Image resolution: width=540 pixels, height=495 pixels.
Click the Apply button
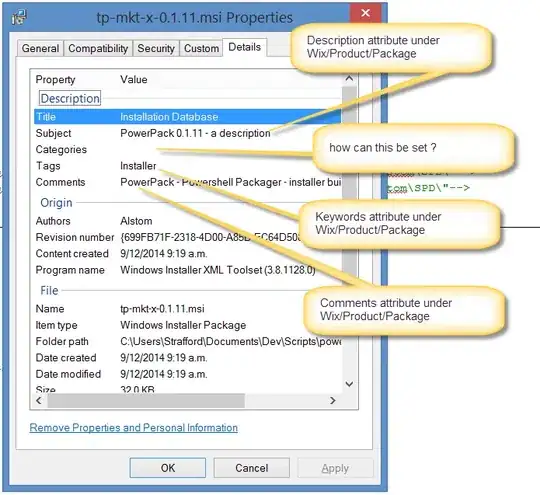pyautogui.click(x=335, y=468)
